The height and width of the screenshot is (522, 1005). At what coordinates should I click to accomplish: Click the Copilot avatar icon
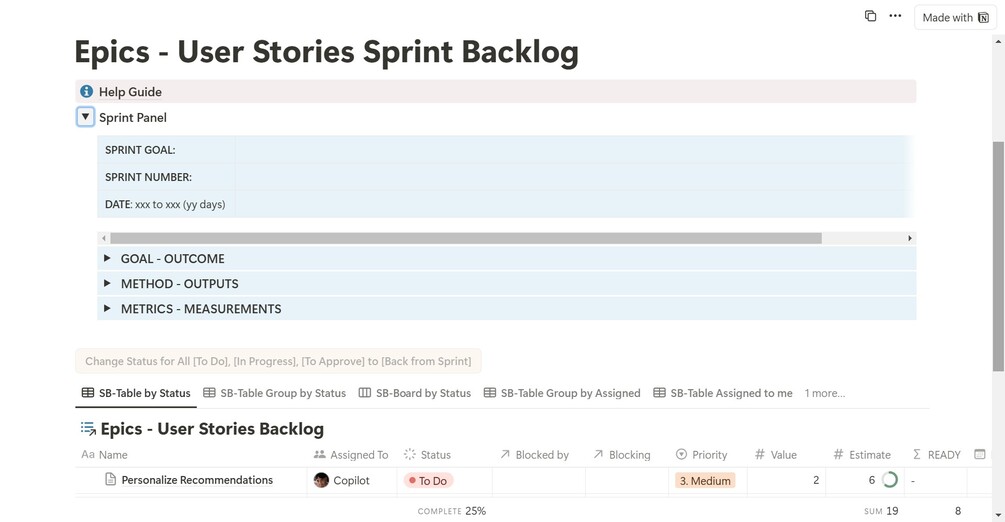[321, 480]
